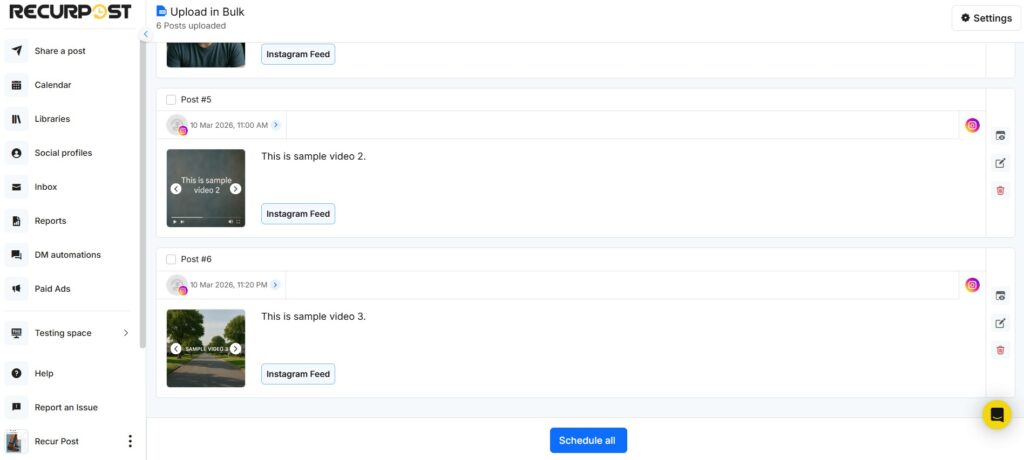This screenshot has height=460, width=1024.
Task: Go to Social profiles menu item
Action: pyautogui.click(x=63, y=153)
